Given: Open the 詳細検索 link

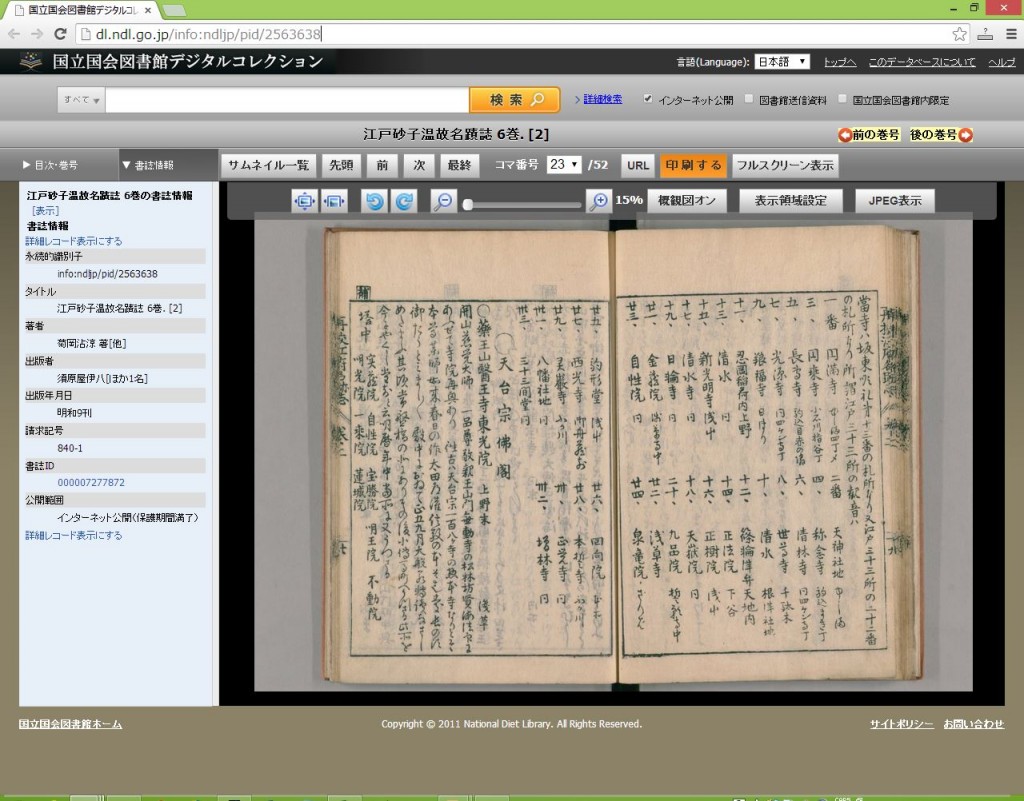Looking at the screenshot, I should pos(602,99).
